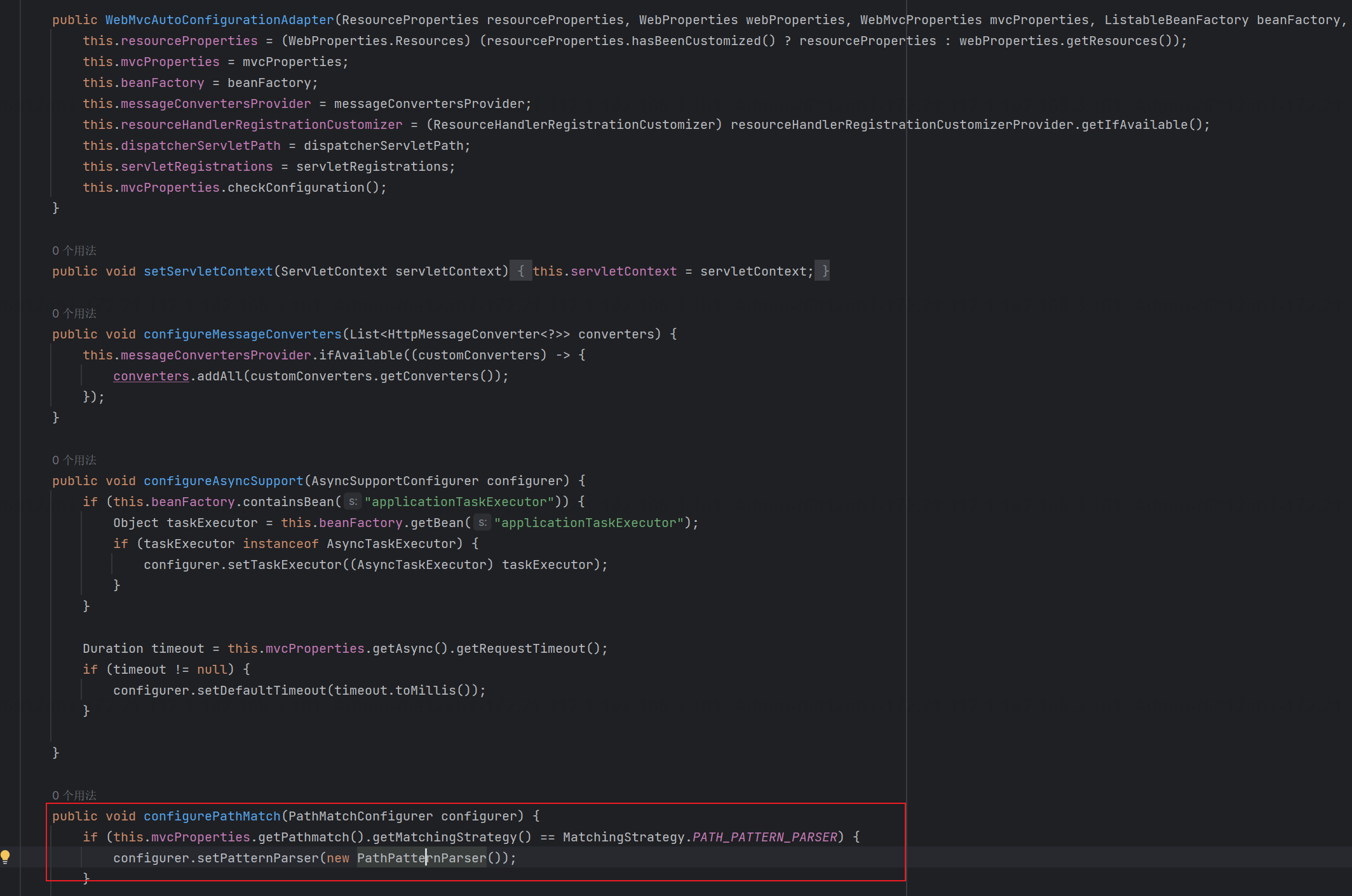1352x896 pixels.
Task: Click the customConverters lambda parameter
Action: [x=479, y=355]
